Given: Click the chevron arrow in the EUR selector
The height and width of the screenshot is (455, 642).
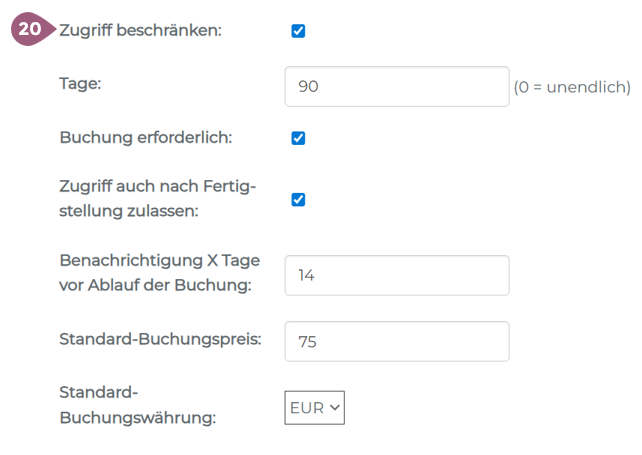Looking at the screenshot, I should [x=335, y=408].
